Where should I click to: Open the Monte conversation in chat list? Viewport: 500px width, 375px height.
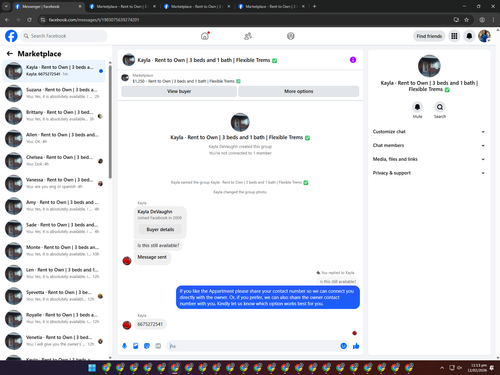pos(54,251)
